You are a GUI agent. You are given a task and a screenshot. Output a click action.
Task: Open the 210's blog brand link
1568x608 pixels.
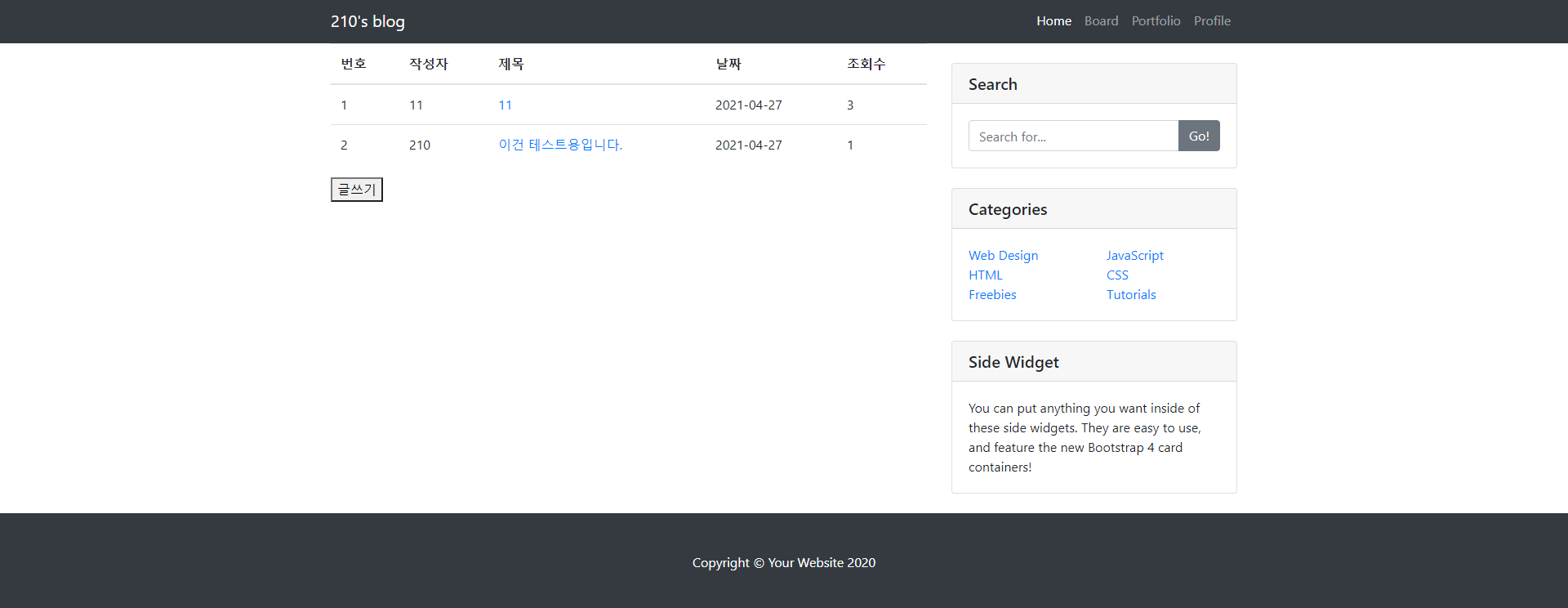tap(367, 21)
